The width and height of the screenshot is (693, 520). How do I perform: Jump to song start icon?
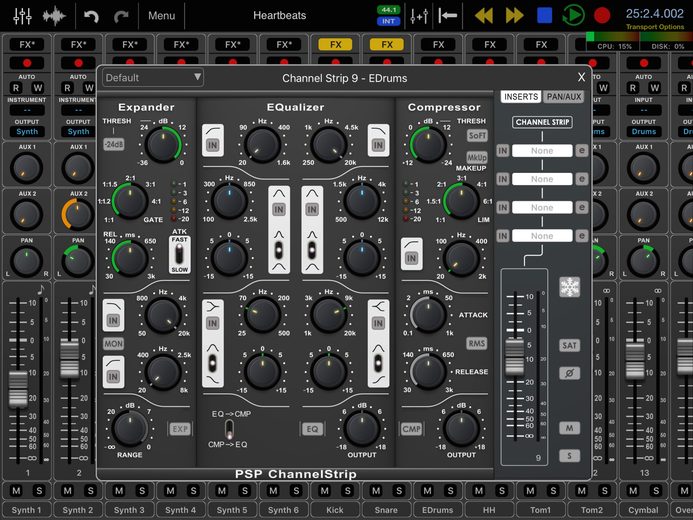447,16
